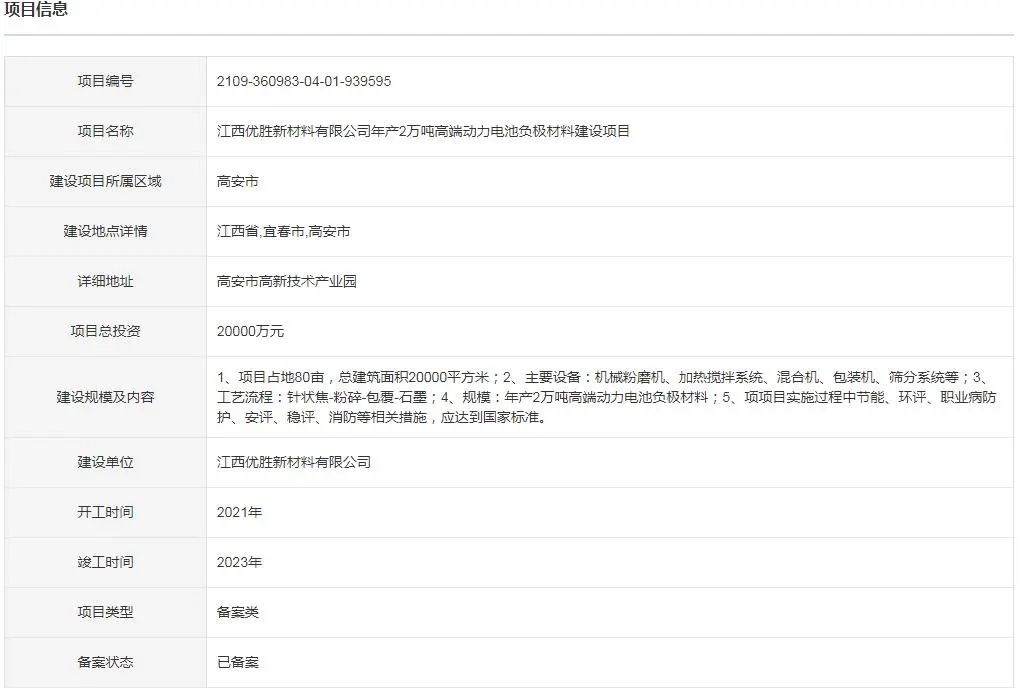Select the 项目名称 label cell

click(x=105, y=131)
